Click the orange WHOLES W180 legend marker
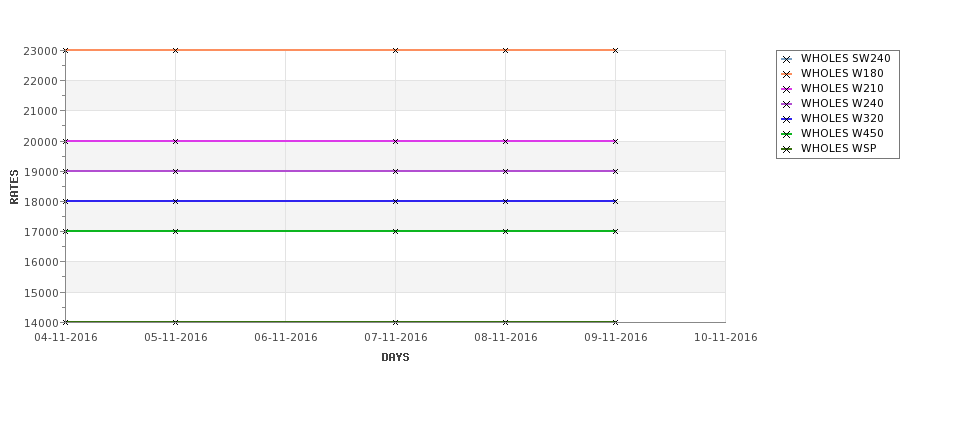Image resolution: width=975 pixels, height=429 pixels. 787,75
